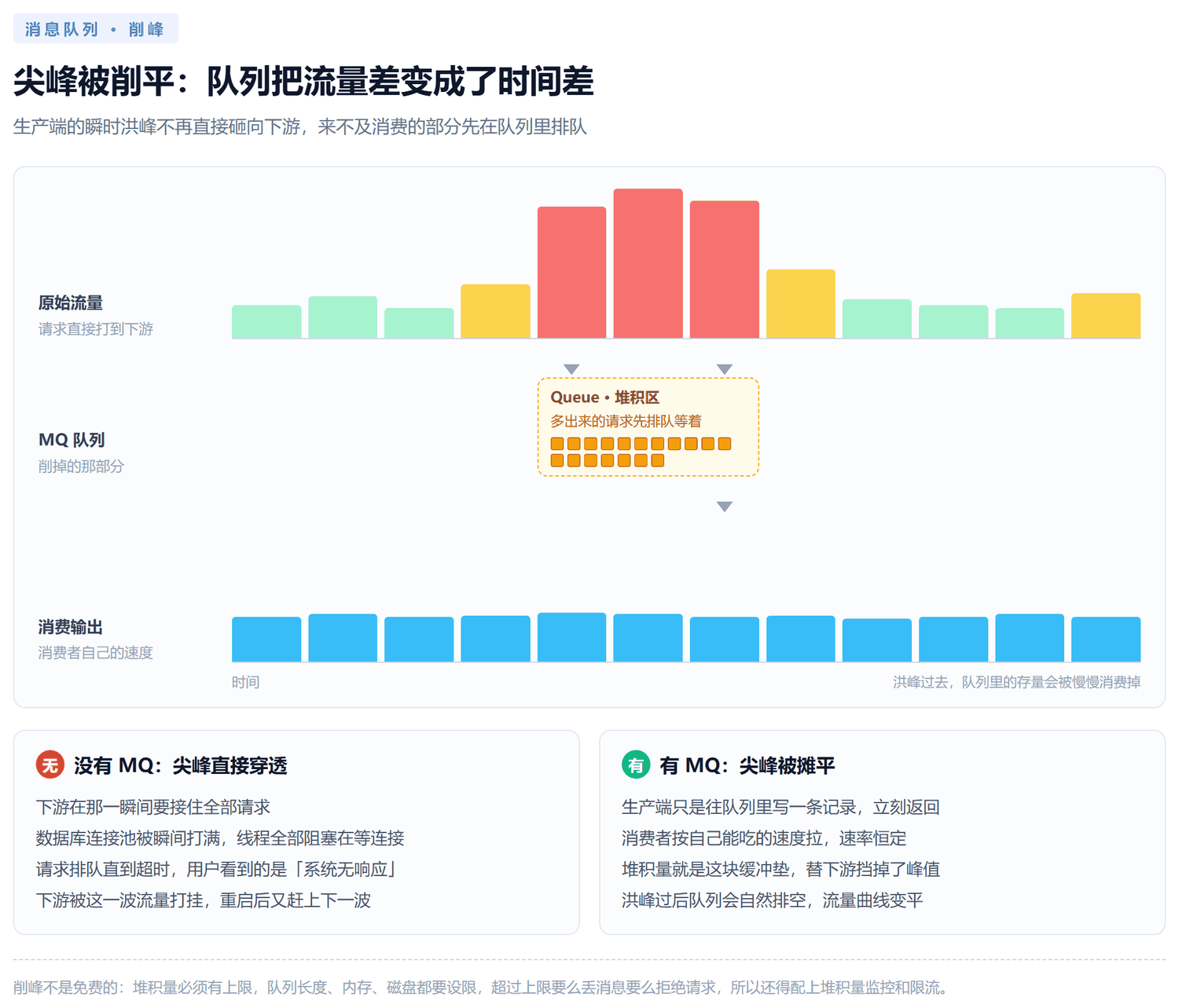The image size is (1179, 1008).
Task: Click the line about 数据库连接池被瞬间打满
Action: [220, 838]
